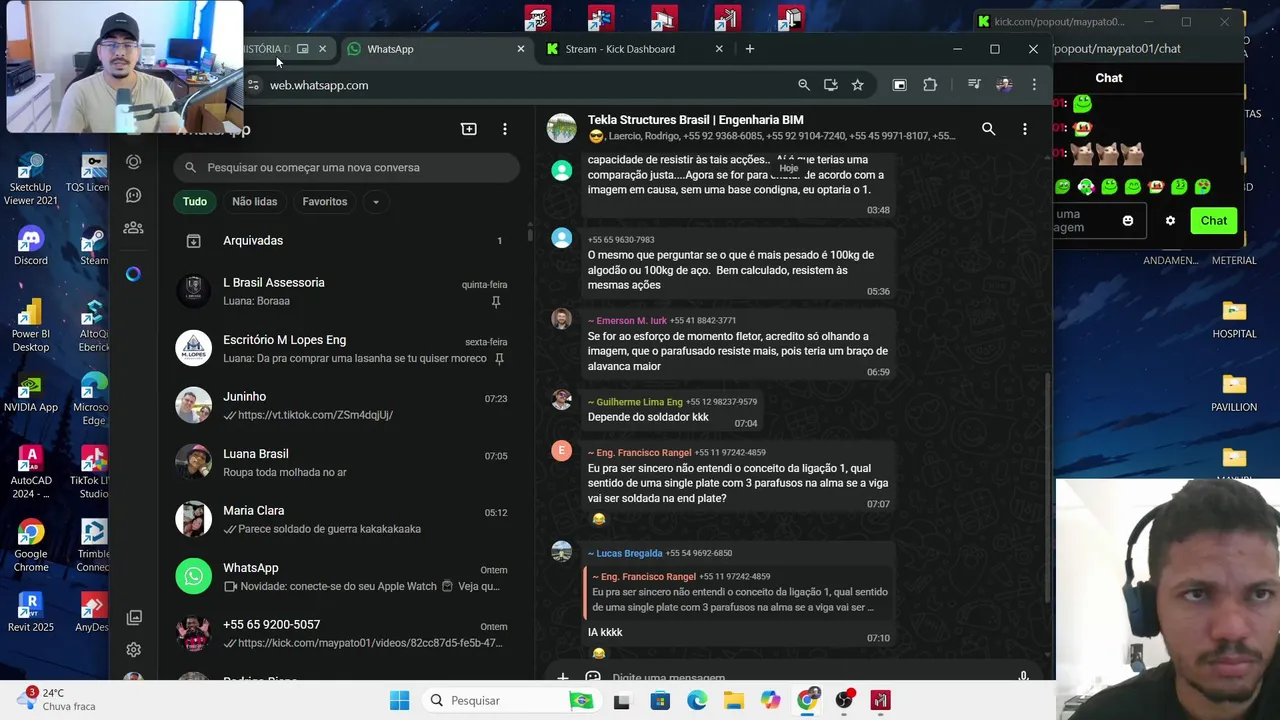Bookmark this page with the star icon
The width and height of the screenshot is (1280, 720).
pos(857,85)
